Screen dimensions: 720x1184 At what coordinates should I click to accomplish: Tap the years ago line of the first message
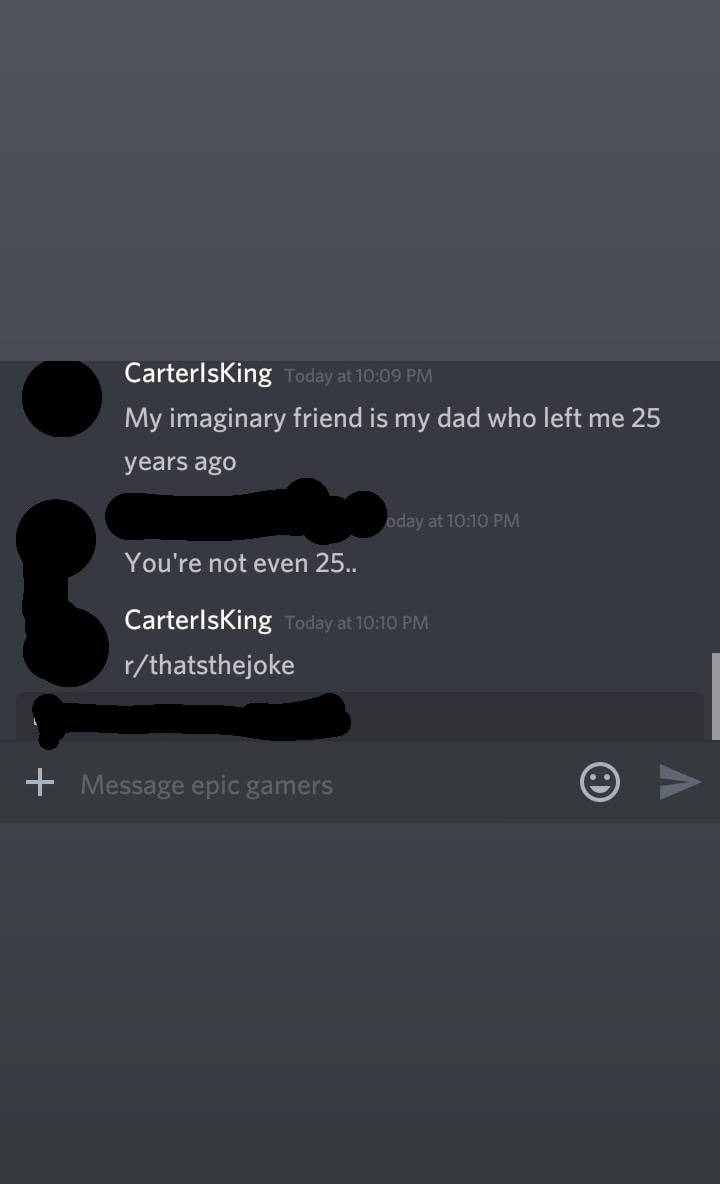[x=180, y=461]
